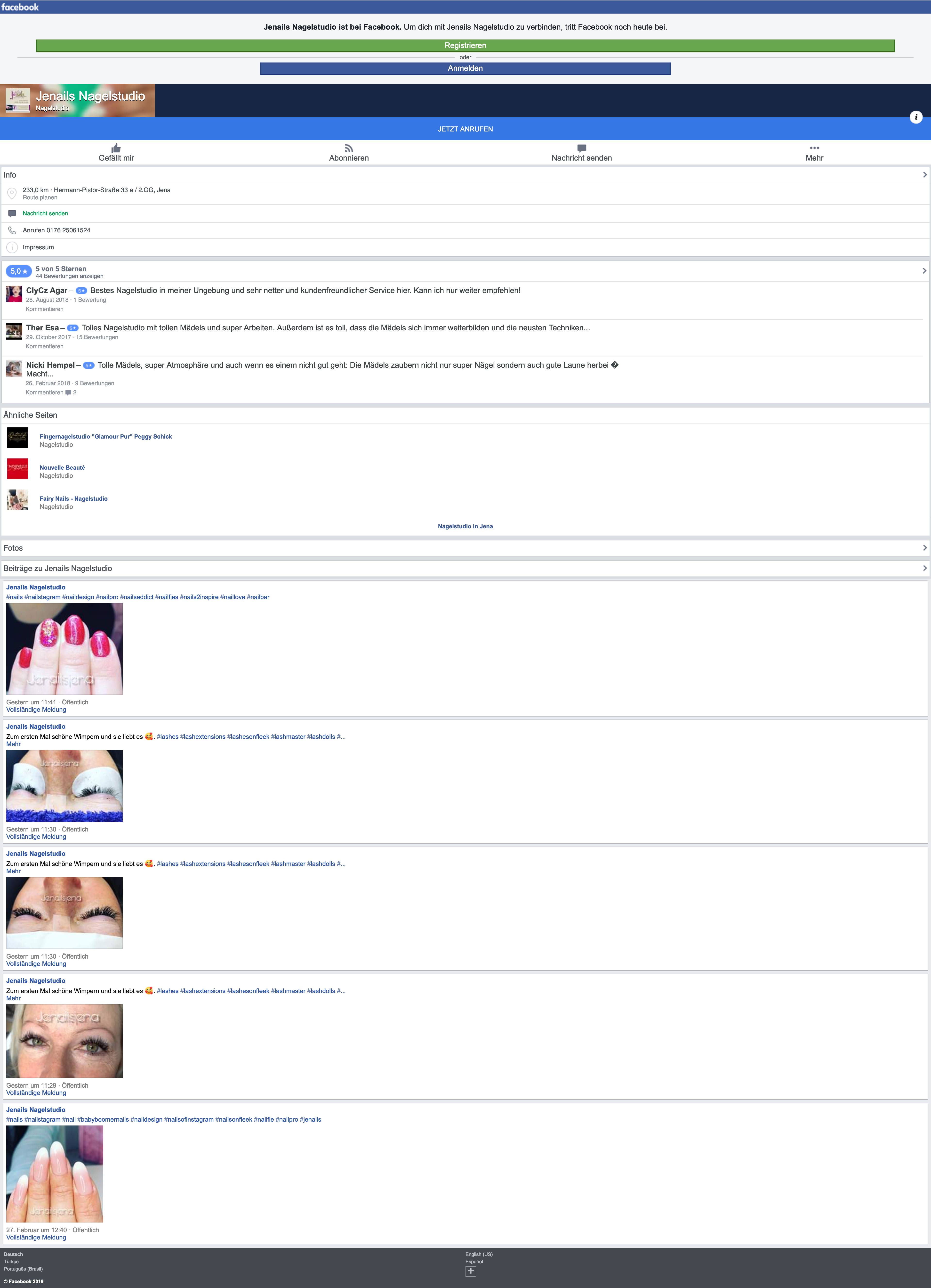Click the thumbs-up Gefällt mir icon
This screenshot has height=1288, width=931.
[116, 148]
